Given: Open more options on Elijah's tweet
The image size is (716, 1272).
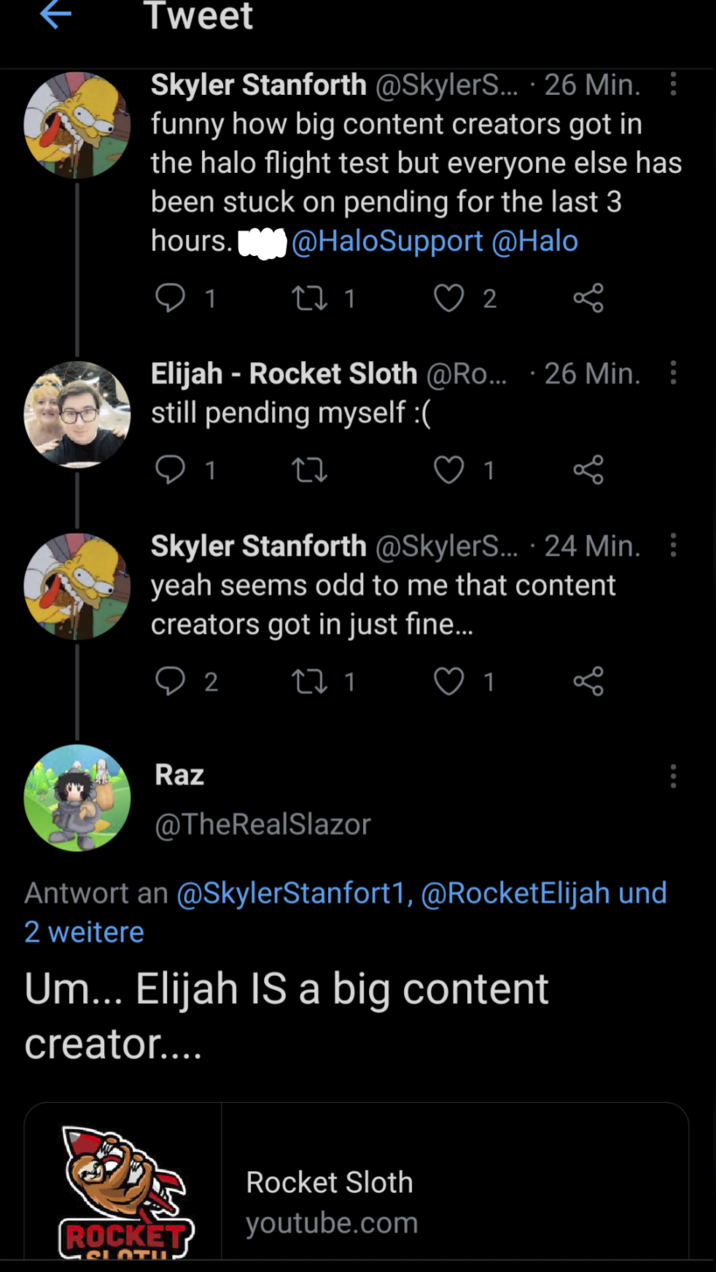Looking at the screenshot, I should pyautogui.click(x=673, y=373).
